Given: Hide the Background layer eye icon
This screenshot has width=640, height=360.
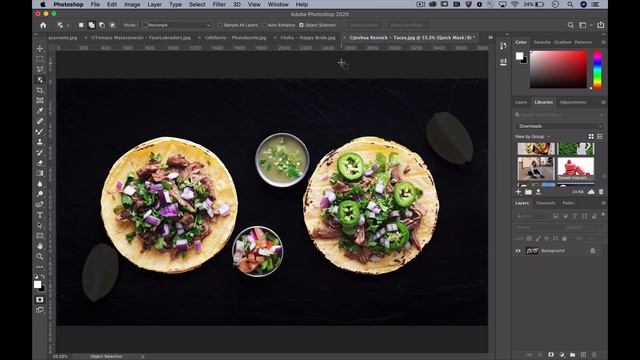Looking at the screenshot, I should 518,251.
